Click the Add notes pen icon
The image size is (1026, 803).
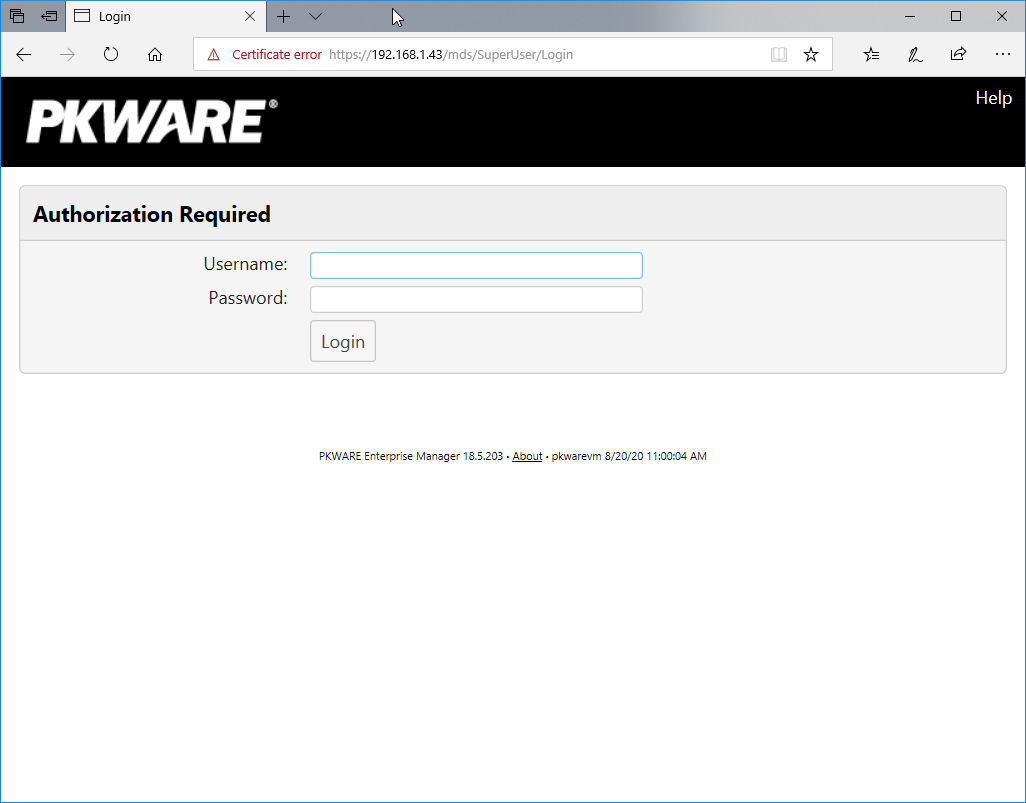point(915,55)
